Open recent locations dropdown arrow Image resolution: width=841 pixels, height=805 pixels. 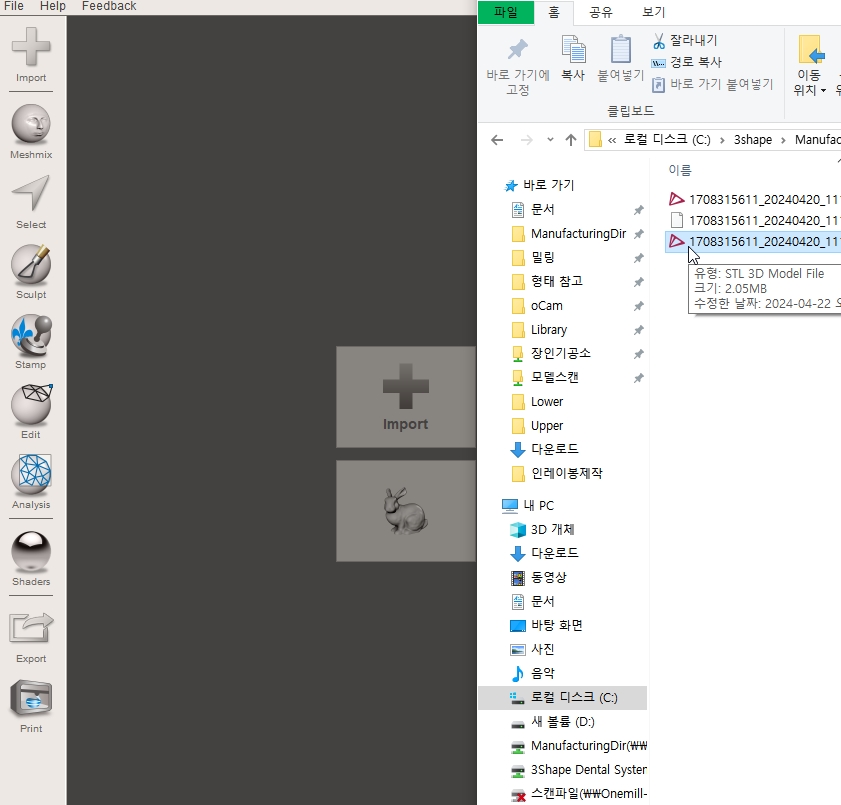click(x=550, y=140)
